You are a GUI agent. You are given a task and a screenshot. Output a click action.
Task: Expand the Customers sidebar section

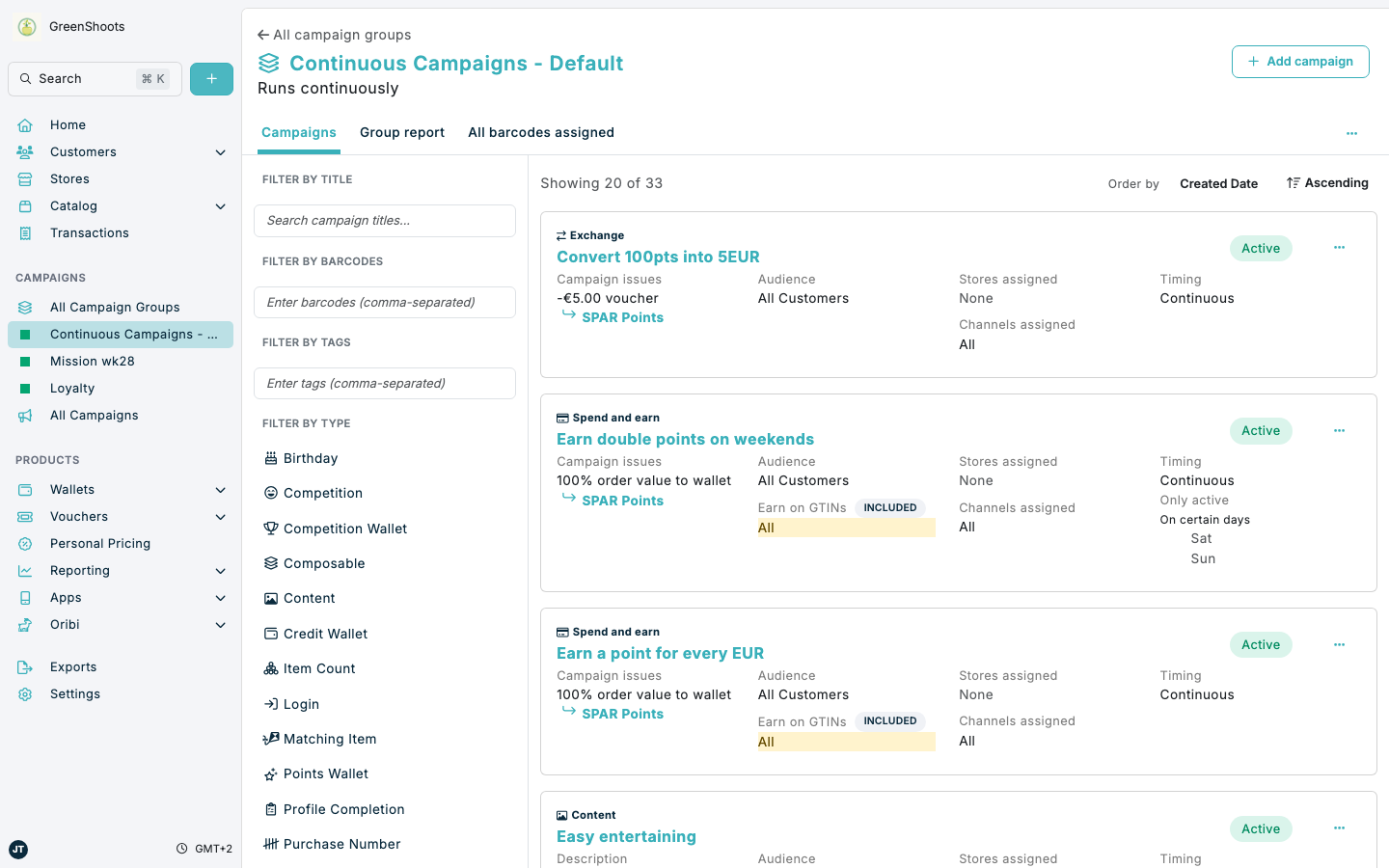tap(220, 151)
